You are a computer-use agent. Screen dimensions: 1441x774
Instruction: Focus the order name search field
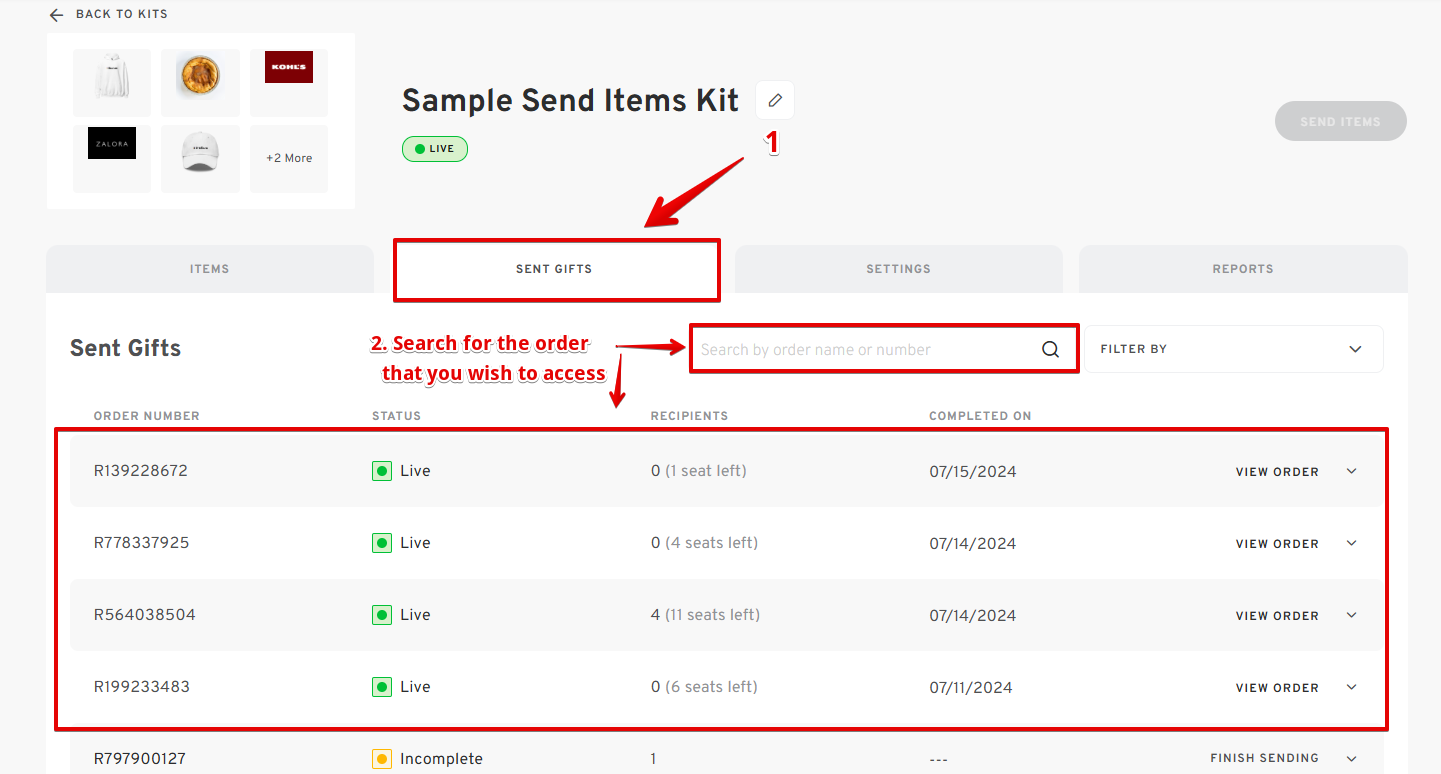860,349
